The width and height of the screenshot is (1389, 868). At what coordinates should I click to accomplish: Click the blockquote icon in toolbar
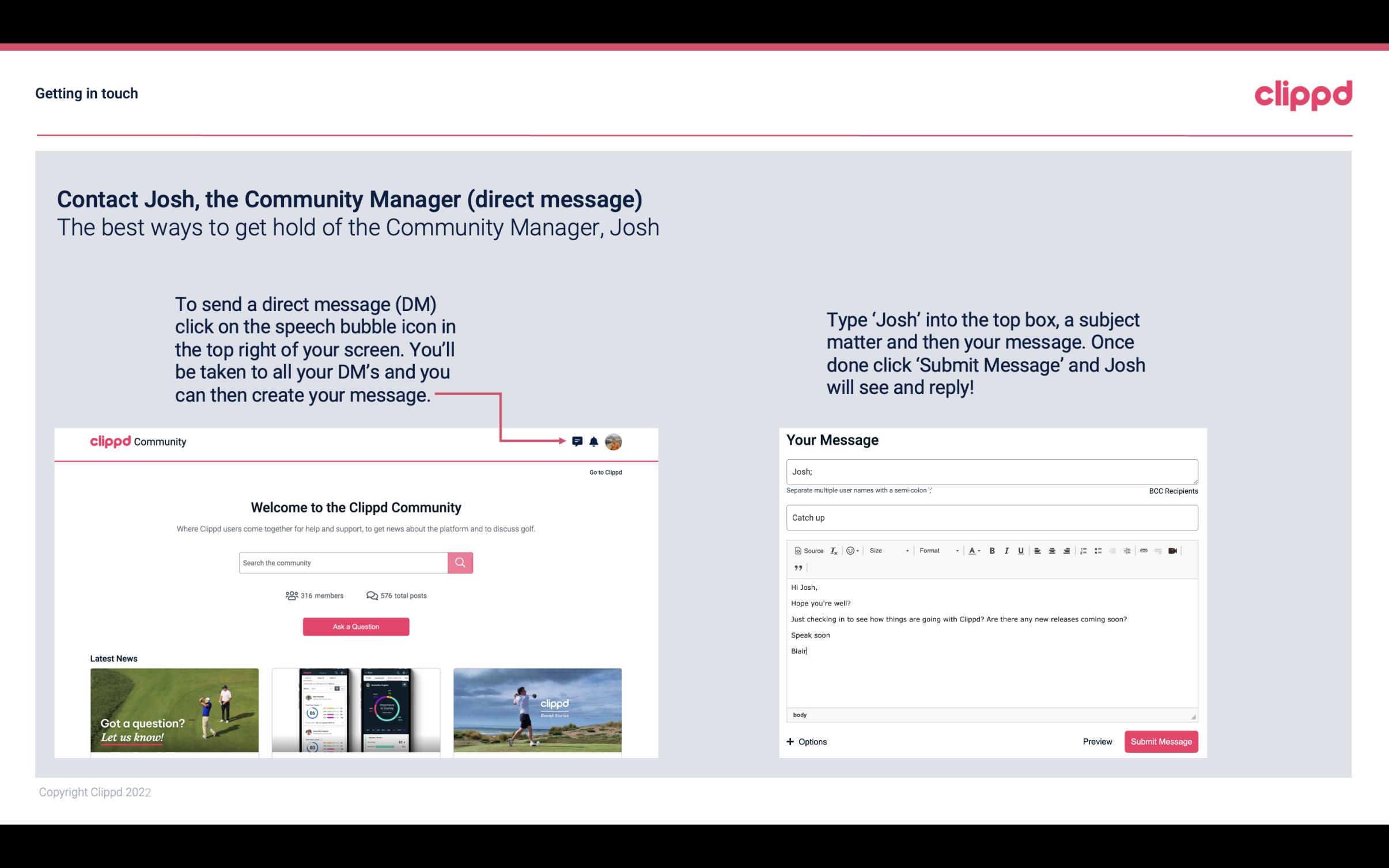796,569
